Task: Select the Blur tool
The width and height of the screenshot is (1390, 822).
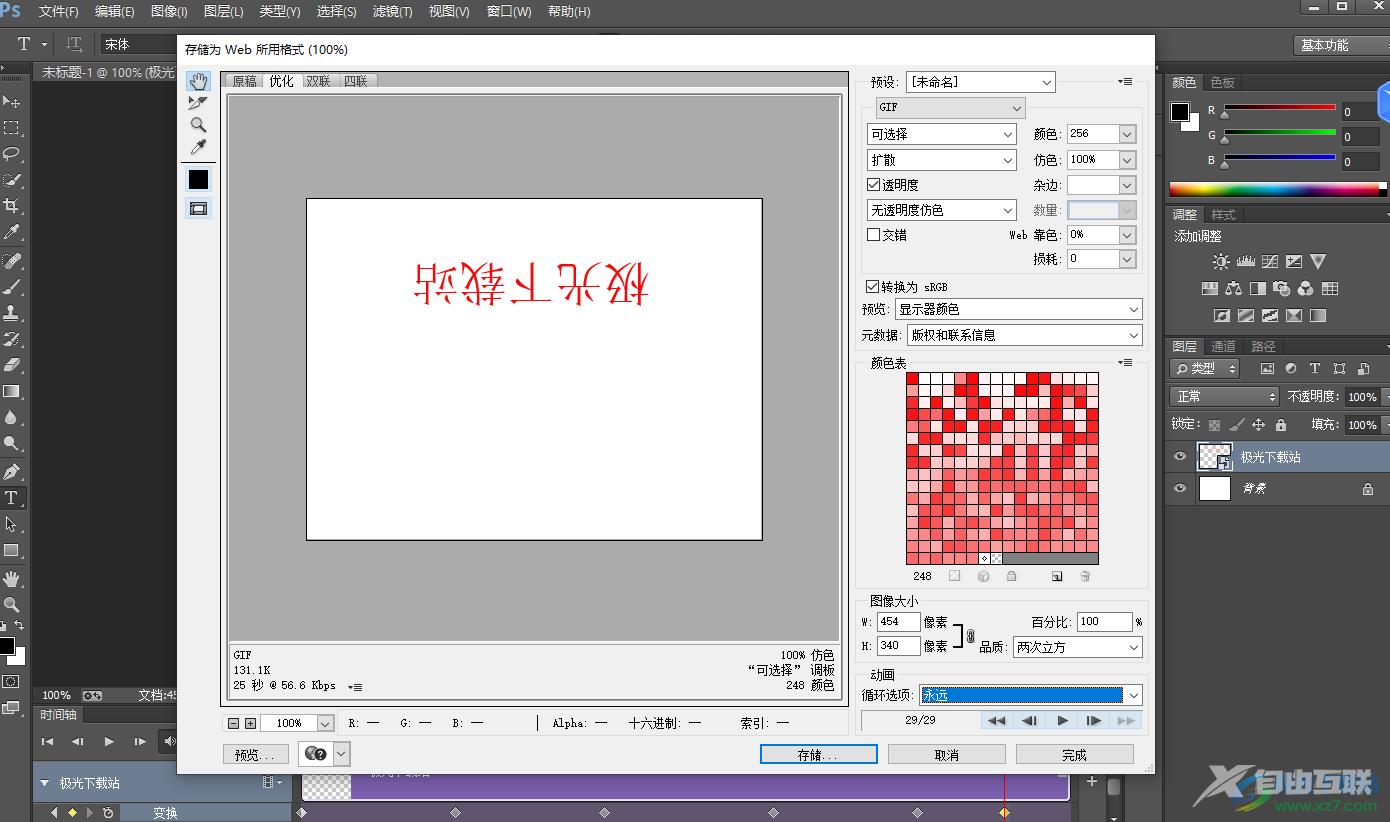Action: coord(12,417)
